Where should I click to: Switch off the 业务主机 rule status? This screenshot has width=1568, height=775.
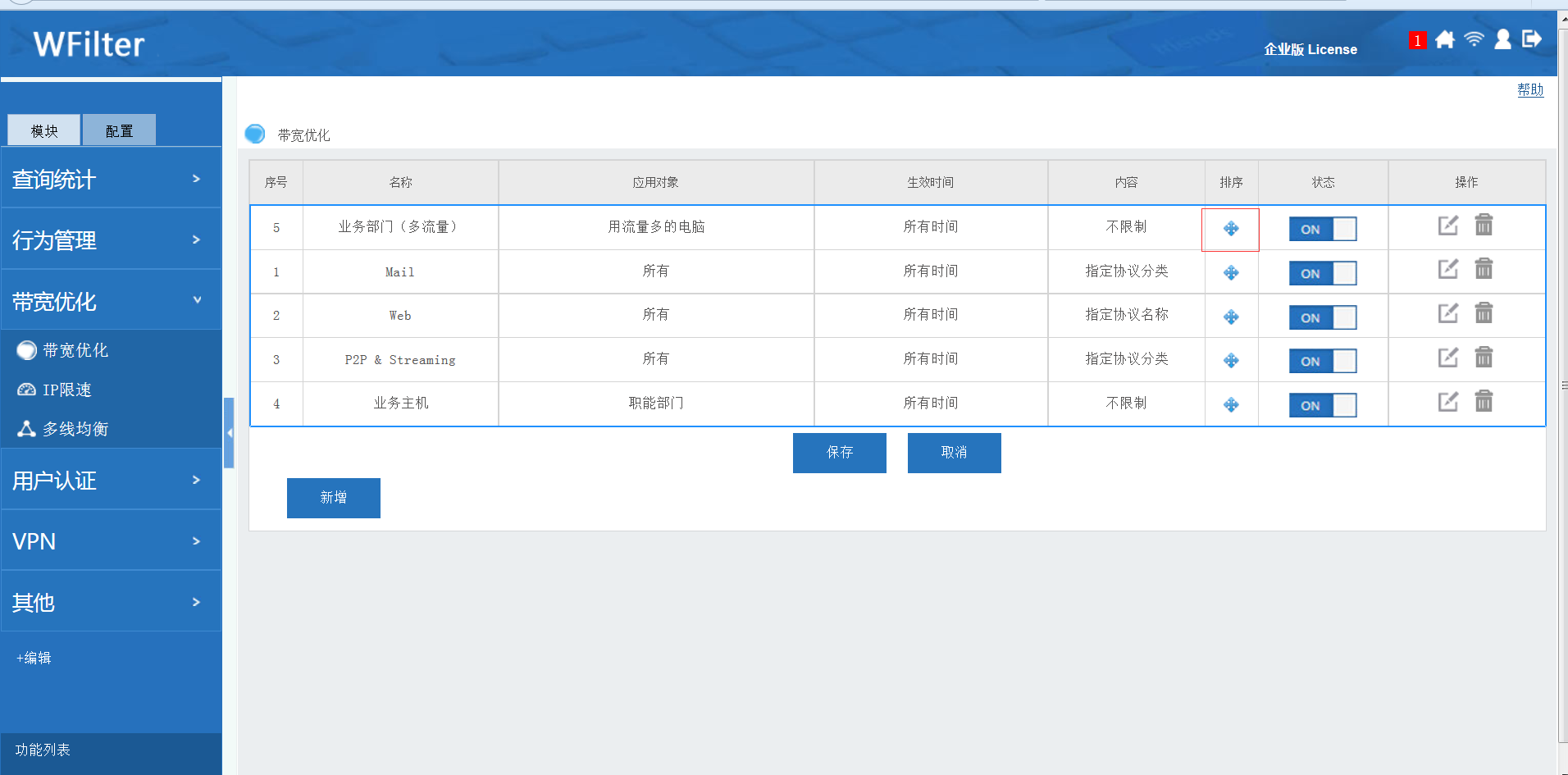coord(1322,405)
